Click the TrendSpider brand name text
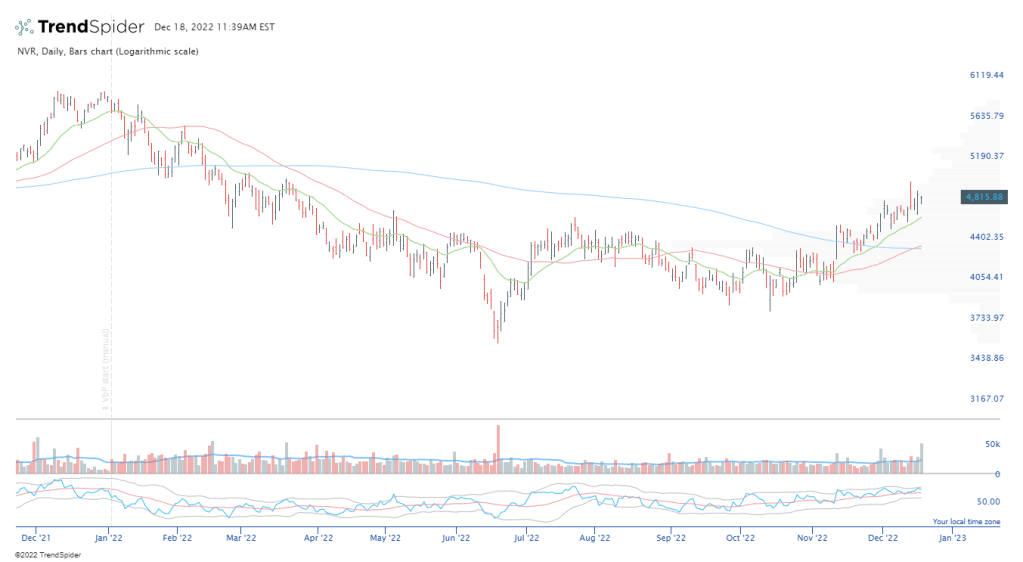The image size is (1023, 562). point(91,27)
